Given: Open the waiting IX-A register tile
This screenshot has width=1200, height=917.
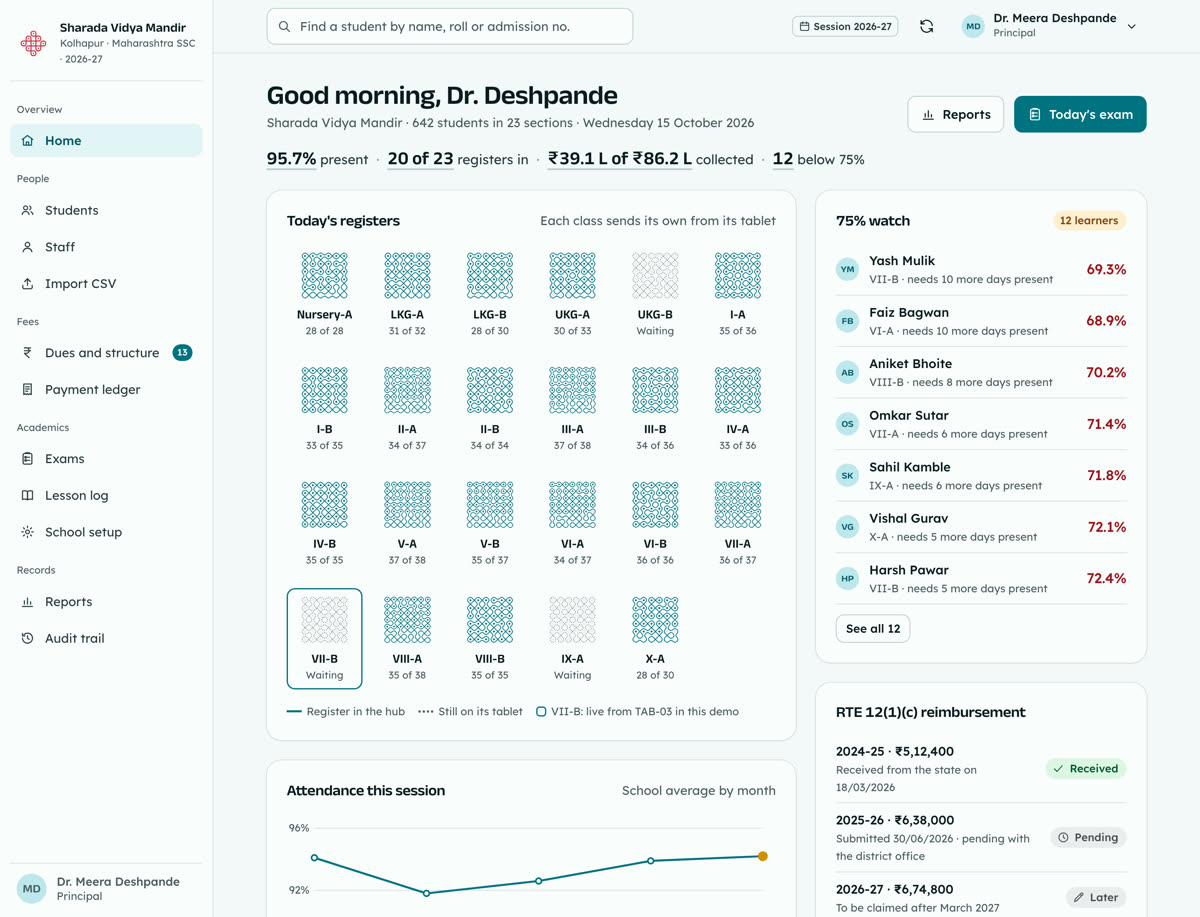Looking at the screenshot, I should [572, 639].
